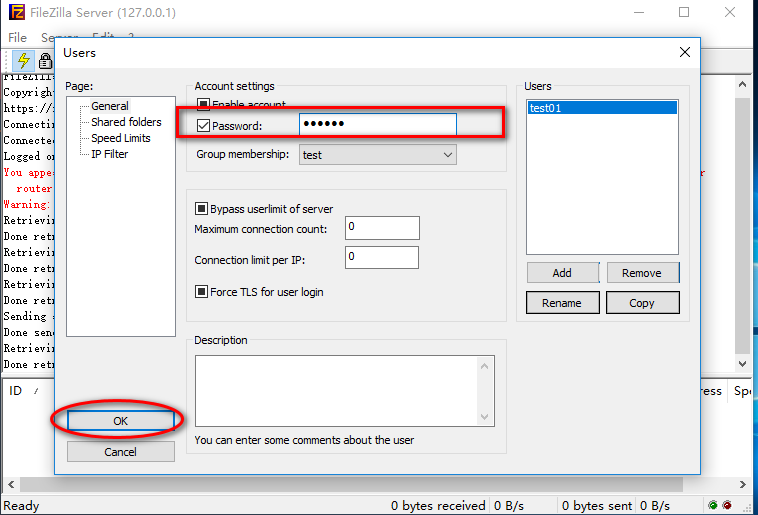Click the Copy user button

pyautogui.click(x=642, y=303)
